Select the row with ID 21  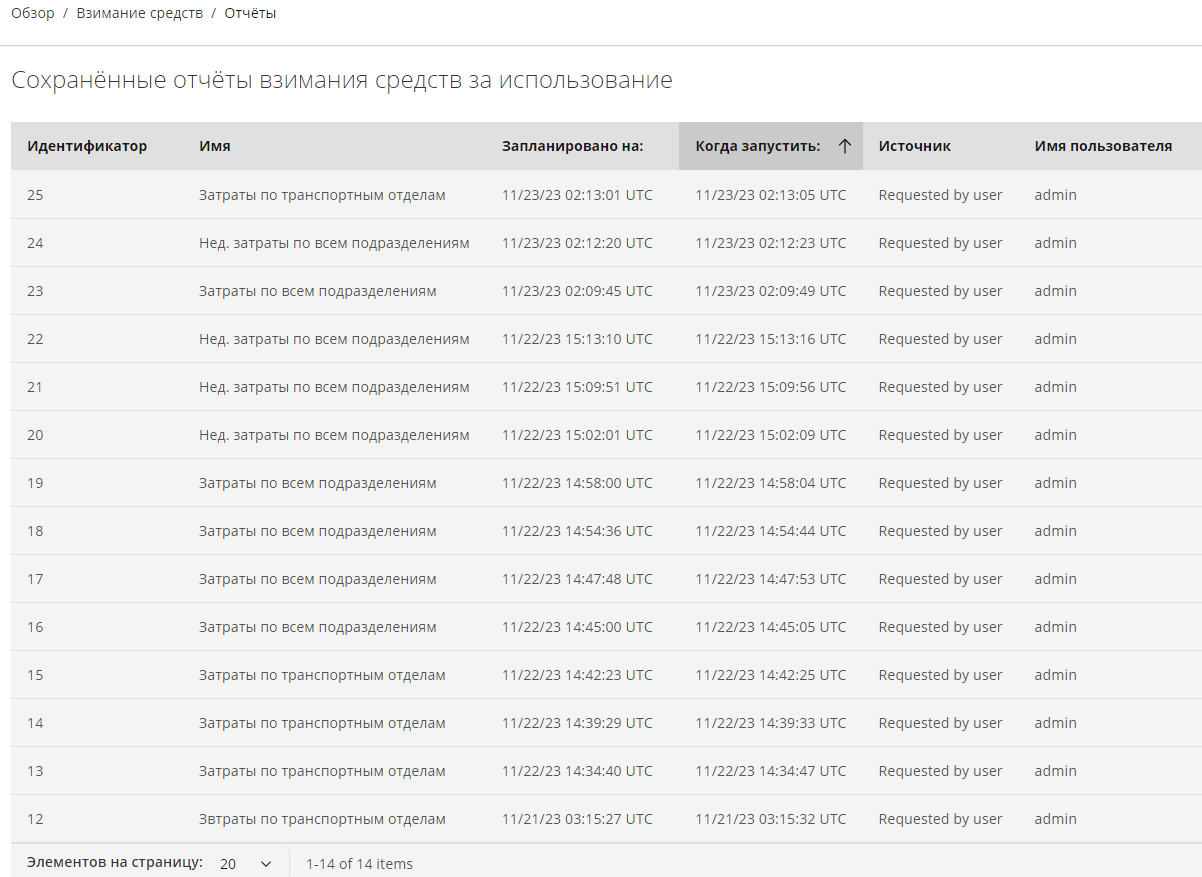pyautogui.click(x=35, y=387)
